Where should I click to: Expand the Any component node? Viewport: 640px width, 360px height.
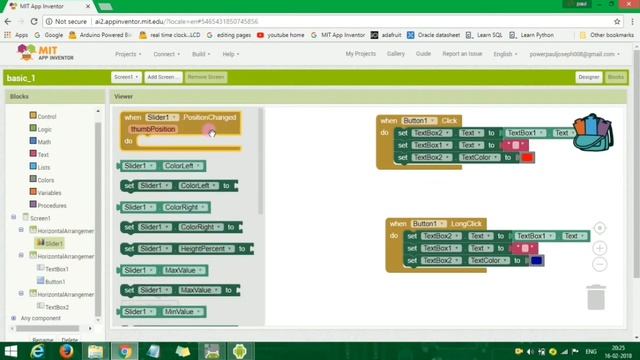(x=13, y=318)
